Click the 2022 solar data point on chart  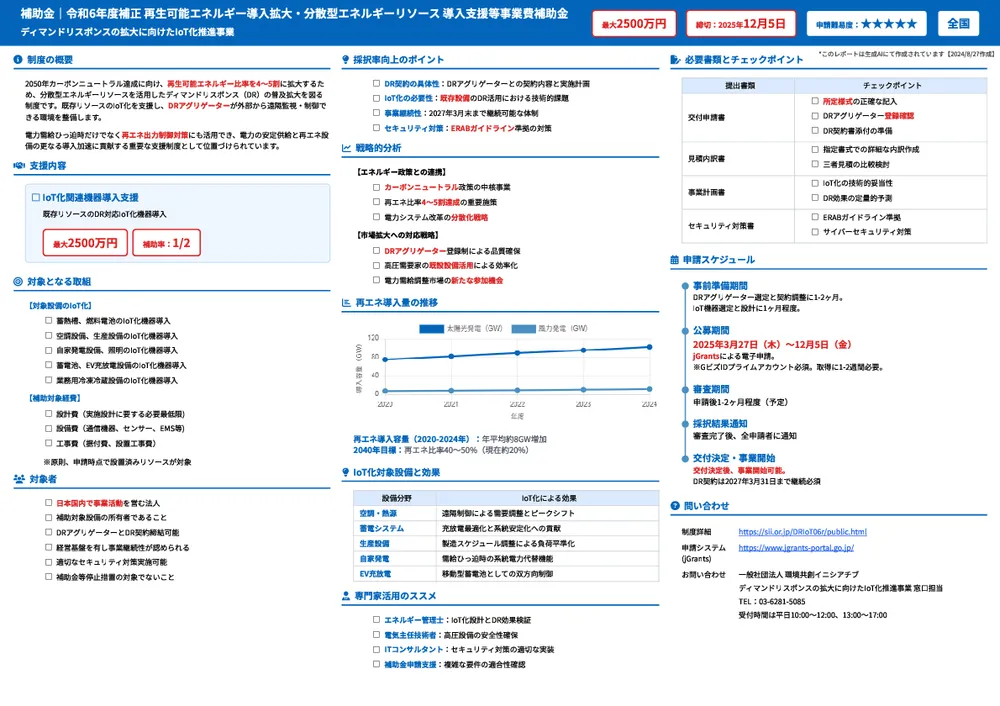pyautogui.click(x=517, y=353)
